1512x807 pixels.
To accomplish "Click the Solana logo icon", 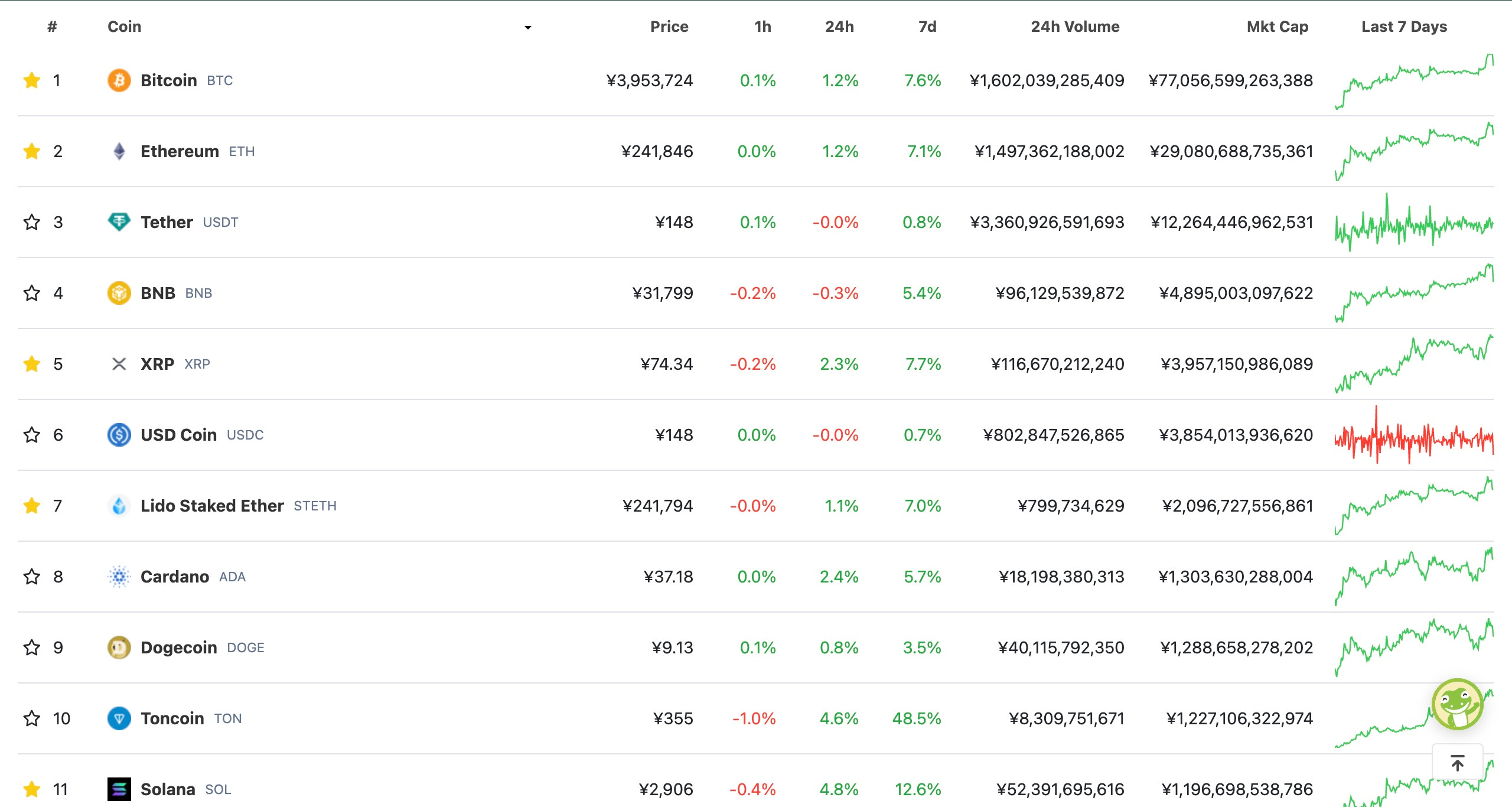I will click(x=119, y=789).
